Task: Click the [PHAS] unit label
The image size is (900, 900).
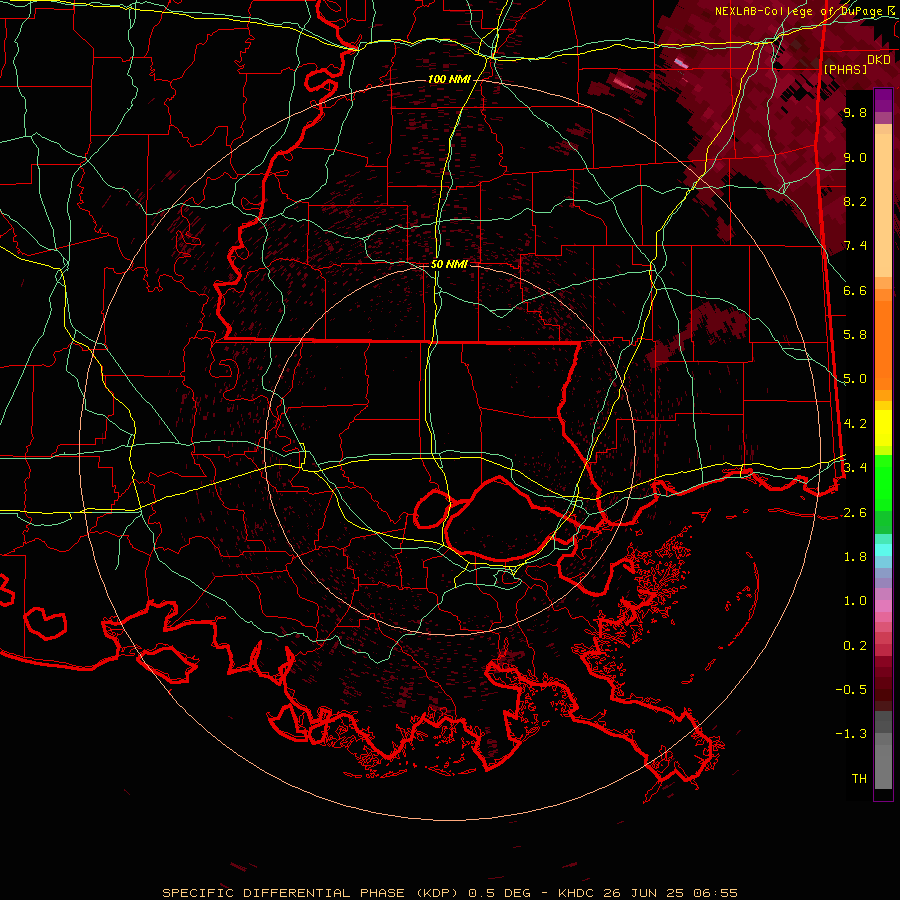Action: [x=845, y=69]
